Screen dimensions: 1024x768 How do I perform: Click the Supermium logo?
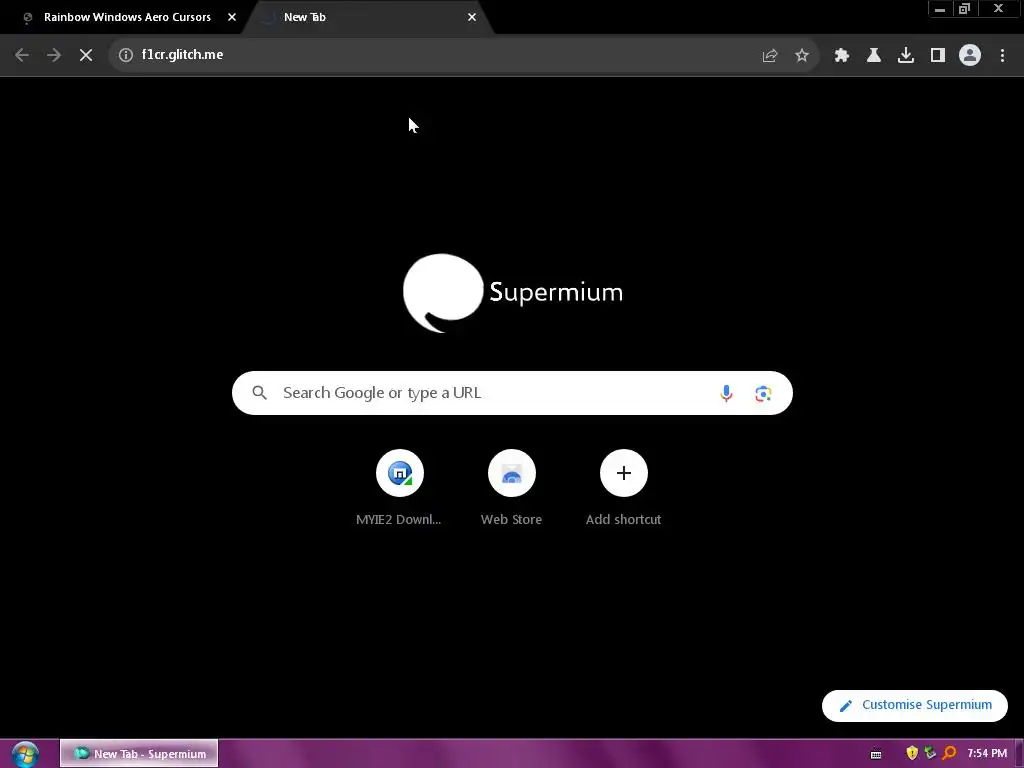coord(513,293)
